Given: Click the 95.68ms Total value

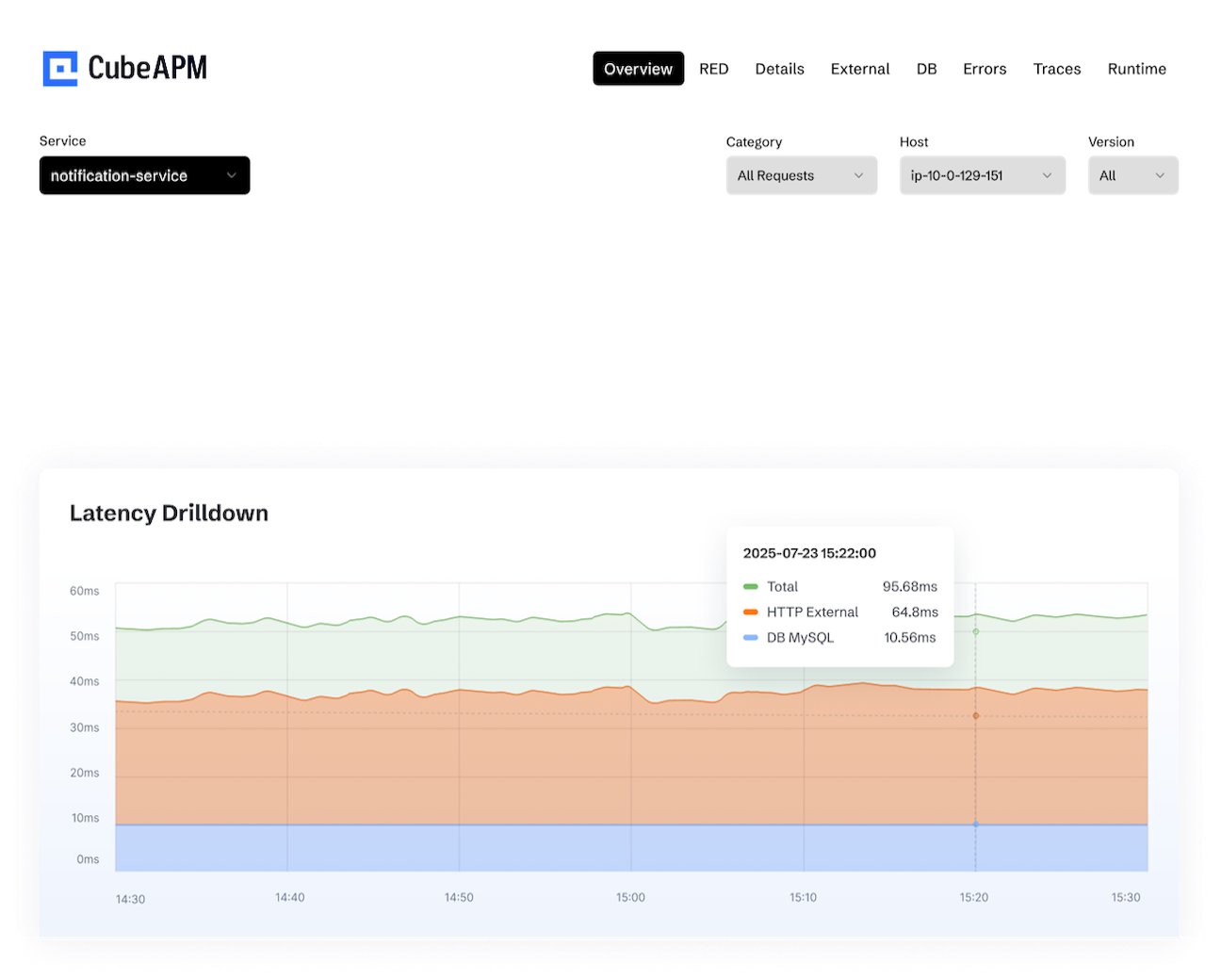Looking at the screenshot, I should [x=909, y=586].
